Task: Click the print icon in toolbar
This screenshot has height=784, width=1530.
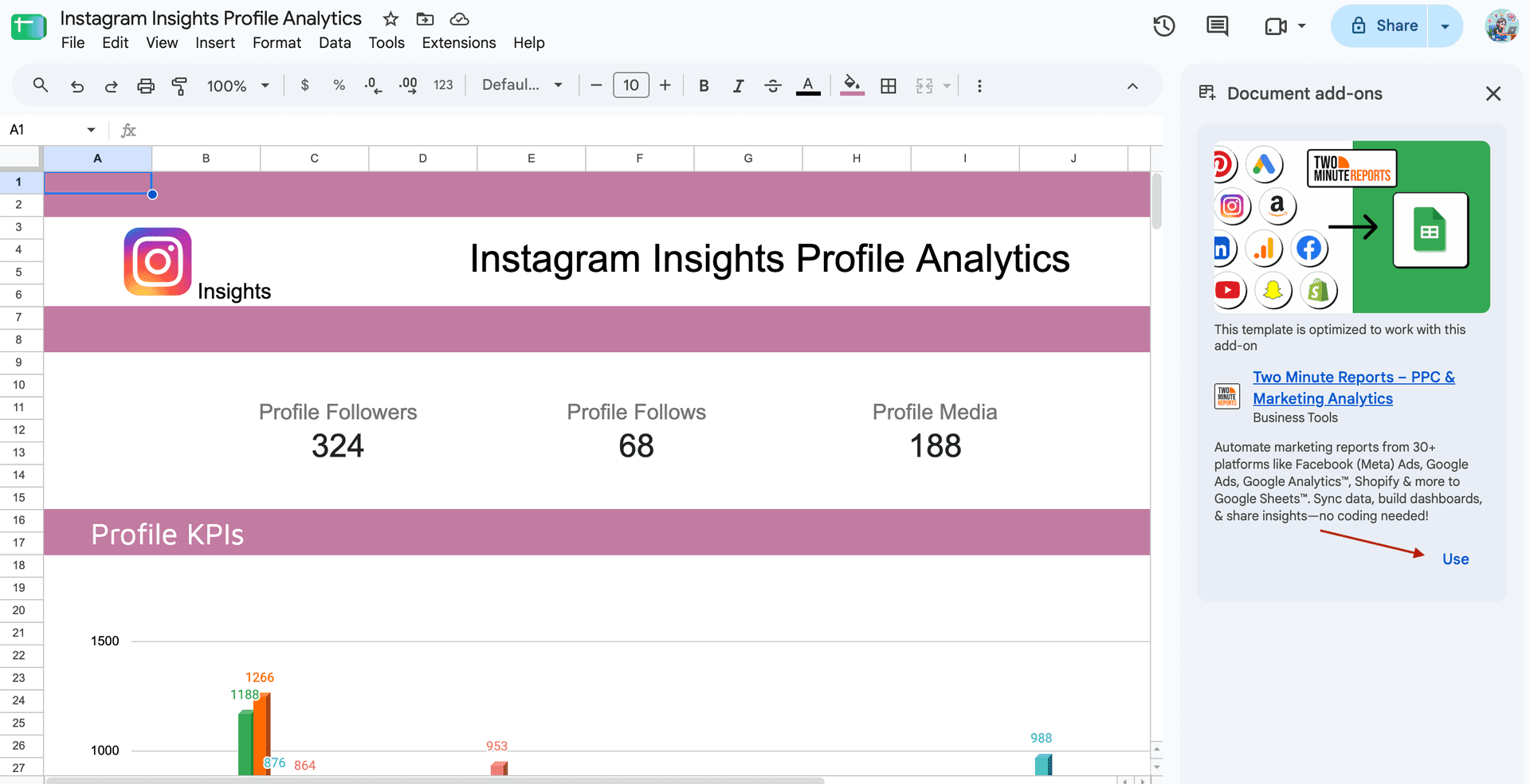Action: [146, 85]
